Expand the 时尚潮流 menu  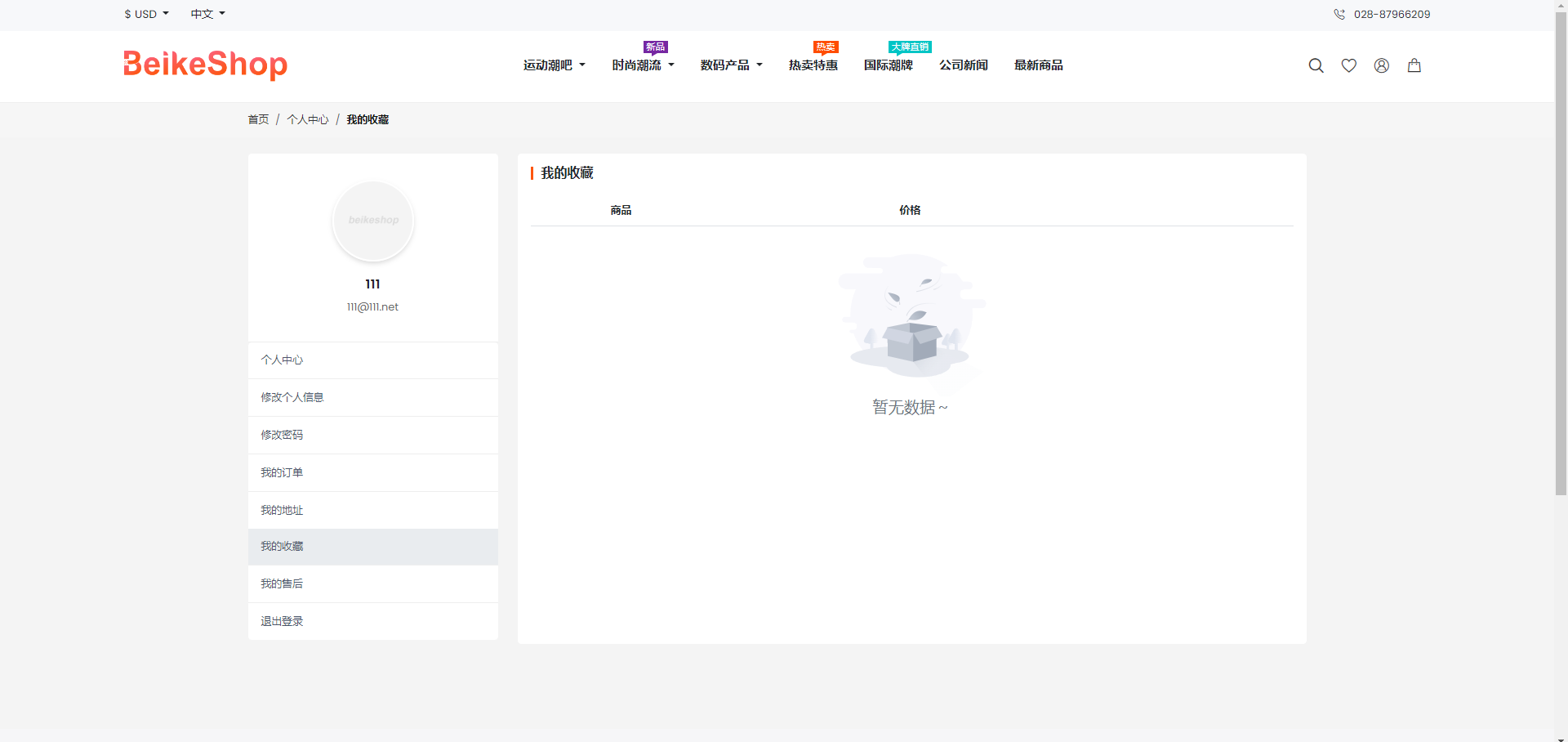643,65
